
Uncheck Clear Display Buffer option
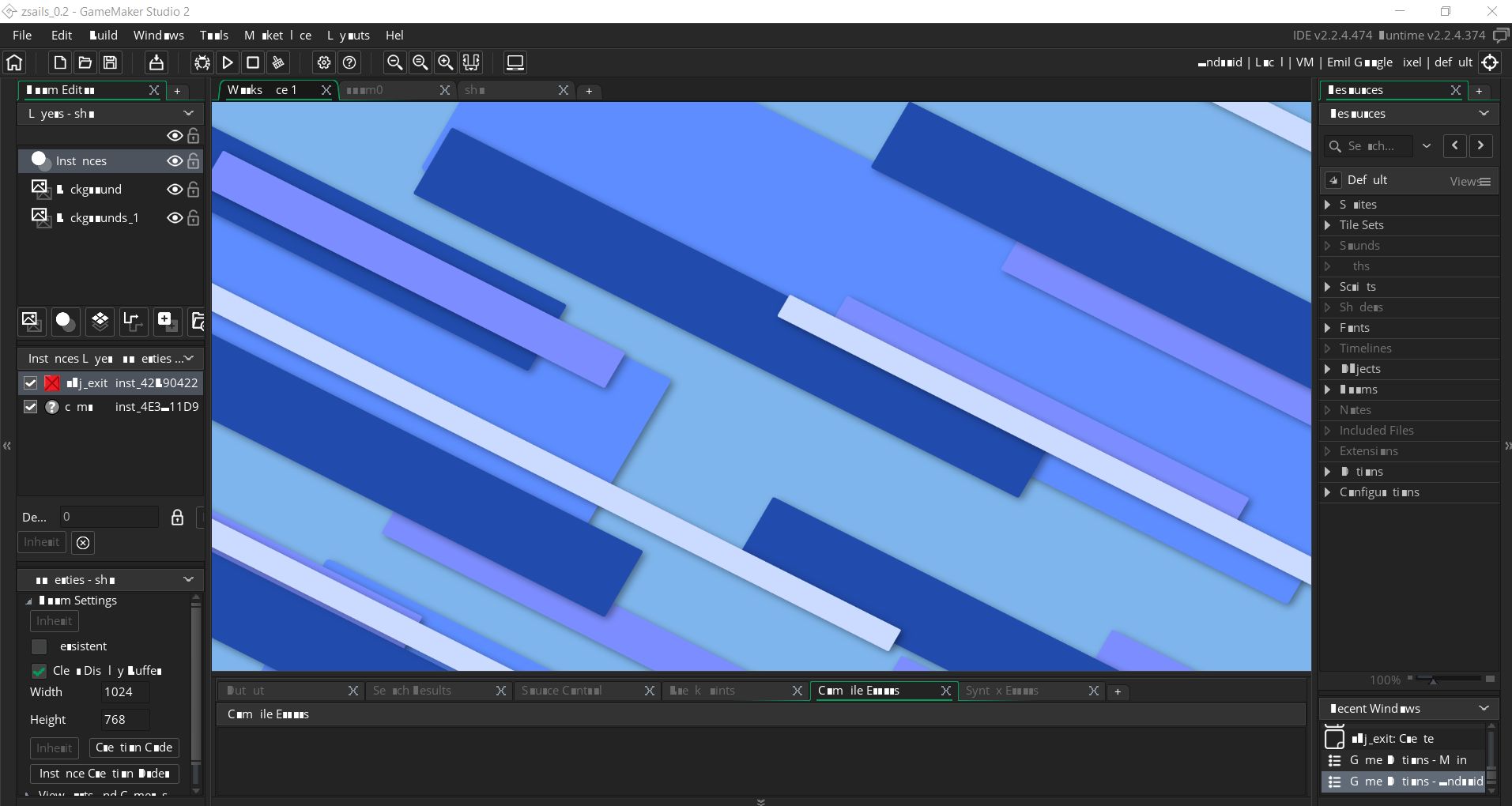pos(39,671)
